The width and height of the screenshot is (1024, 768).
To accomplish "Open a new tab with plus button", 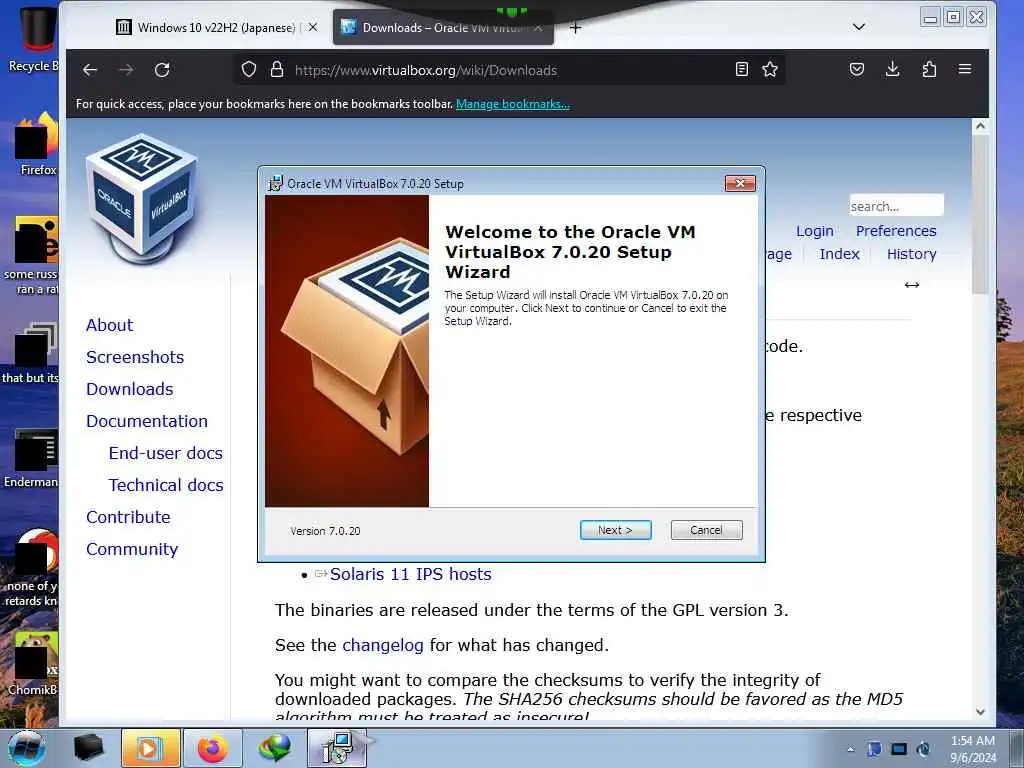I will 575,27.
